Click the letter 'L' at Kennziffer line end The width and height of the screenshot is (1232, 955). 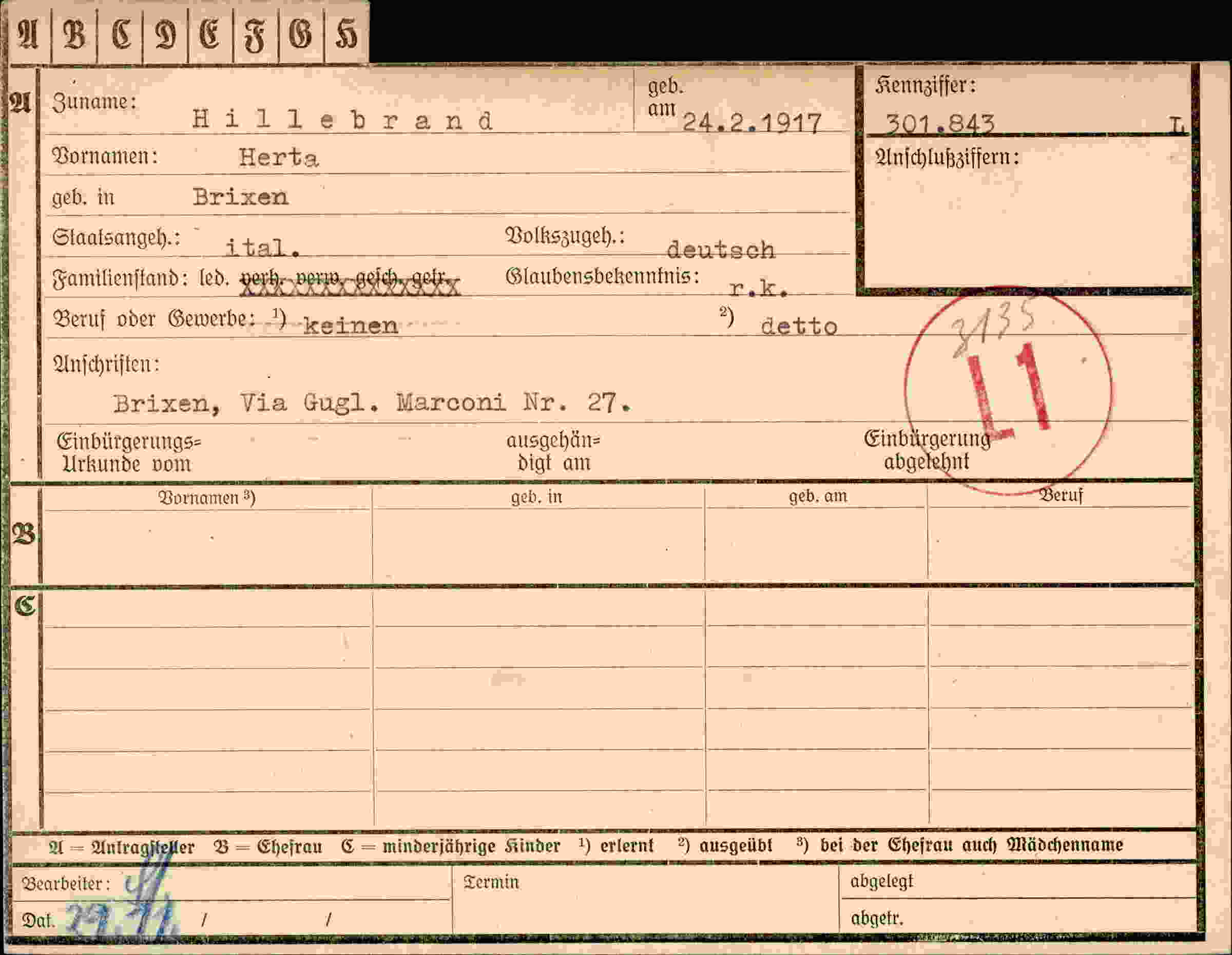coord(1177,125)
